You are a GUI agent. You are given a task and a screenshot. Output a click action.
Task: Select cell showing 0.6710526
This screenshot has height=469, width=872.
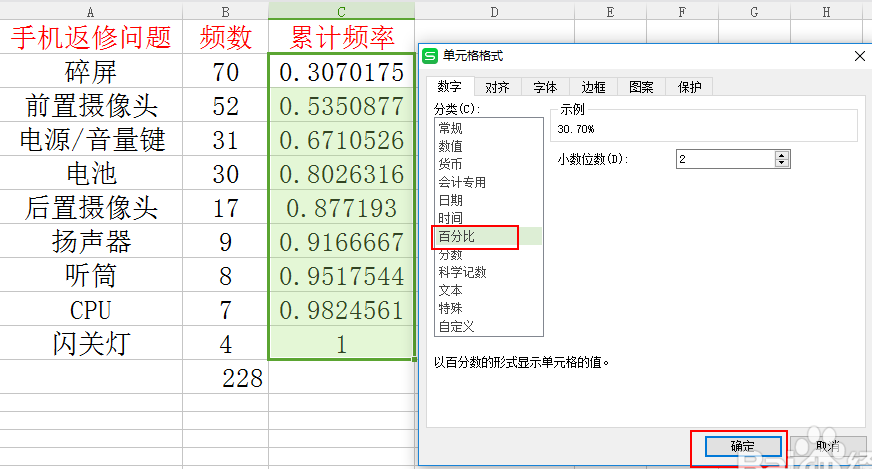[x=341, y=140]
